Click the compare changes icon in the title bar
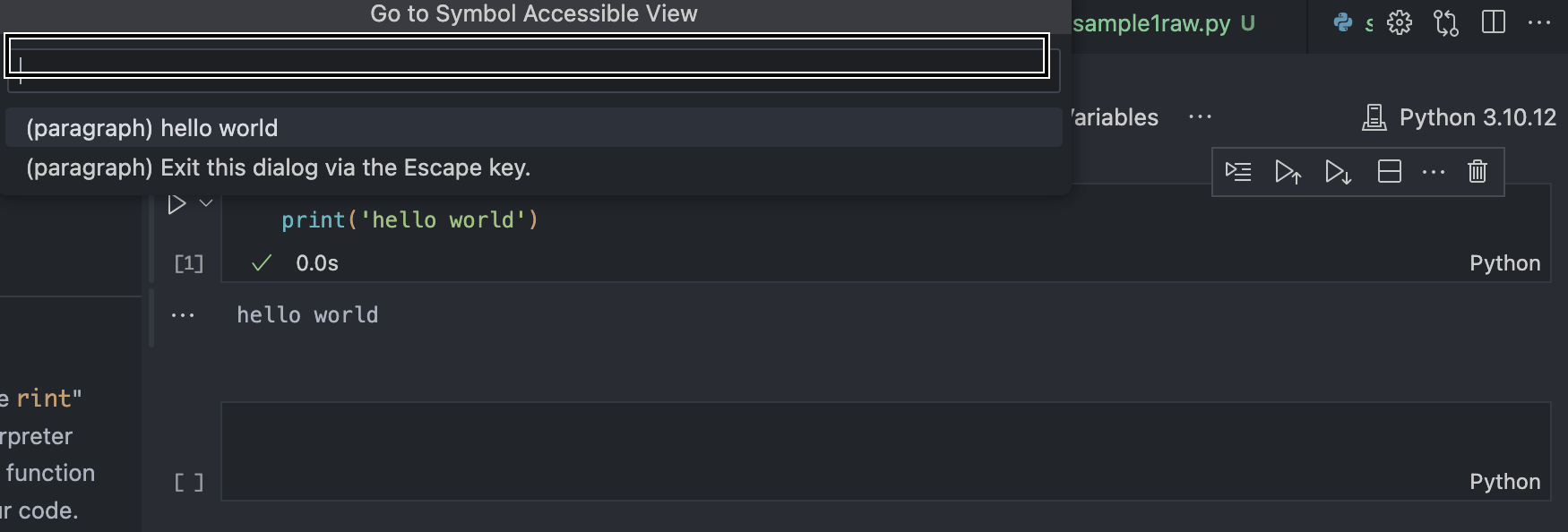1568x532 pixels. click(1445, 22)
